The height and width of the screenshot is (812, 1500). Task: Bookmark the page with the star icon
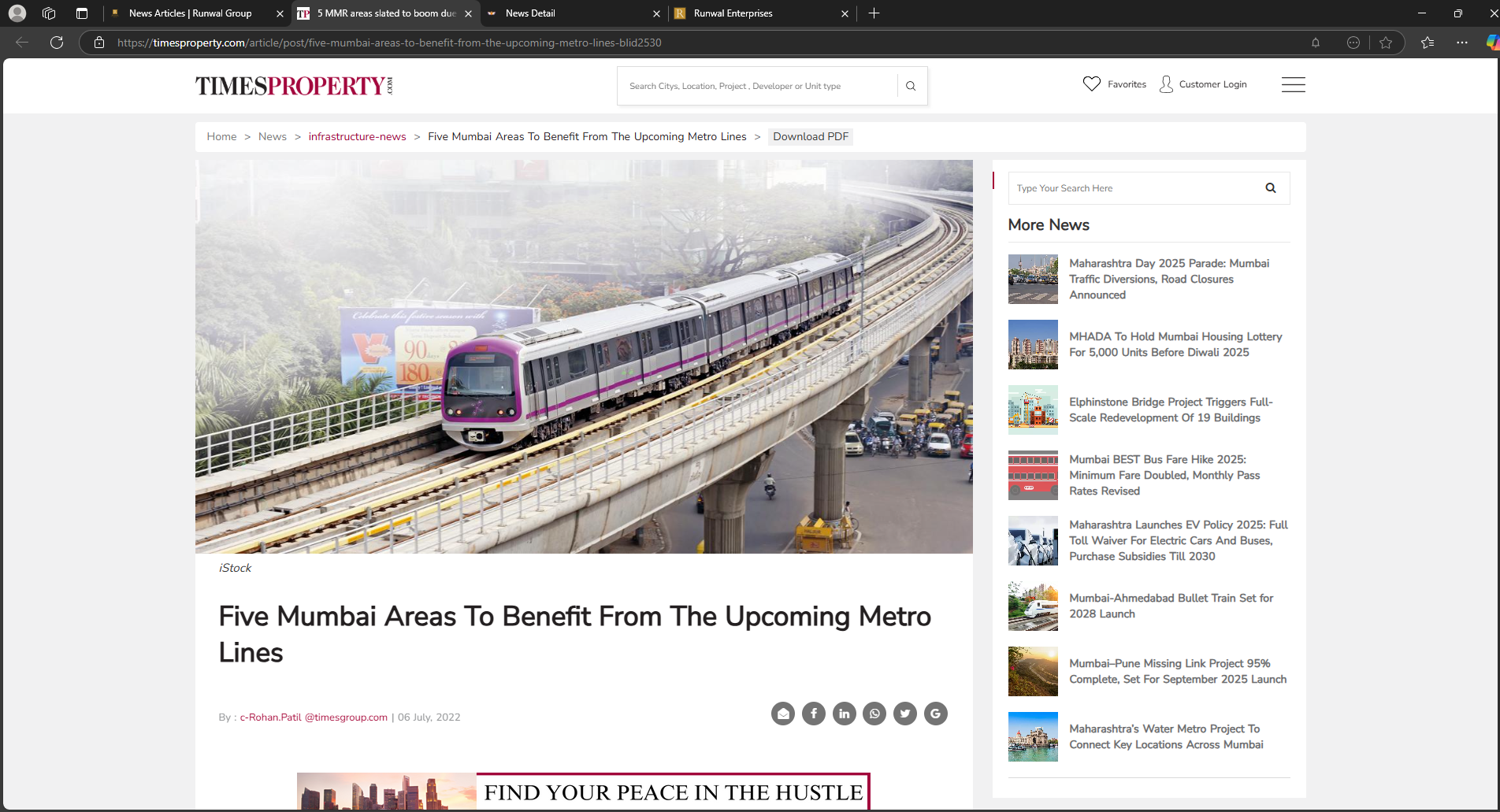(1386, 43)
